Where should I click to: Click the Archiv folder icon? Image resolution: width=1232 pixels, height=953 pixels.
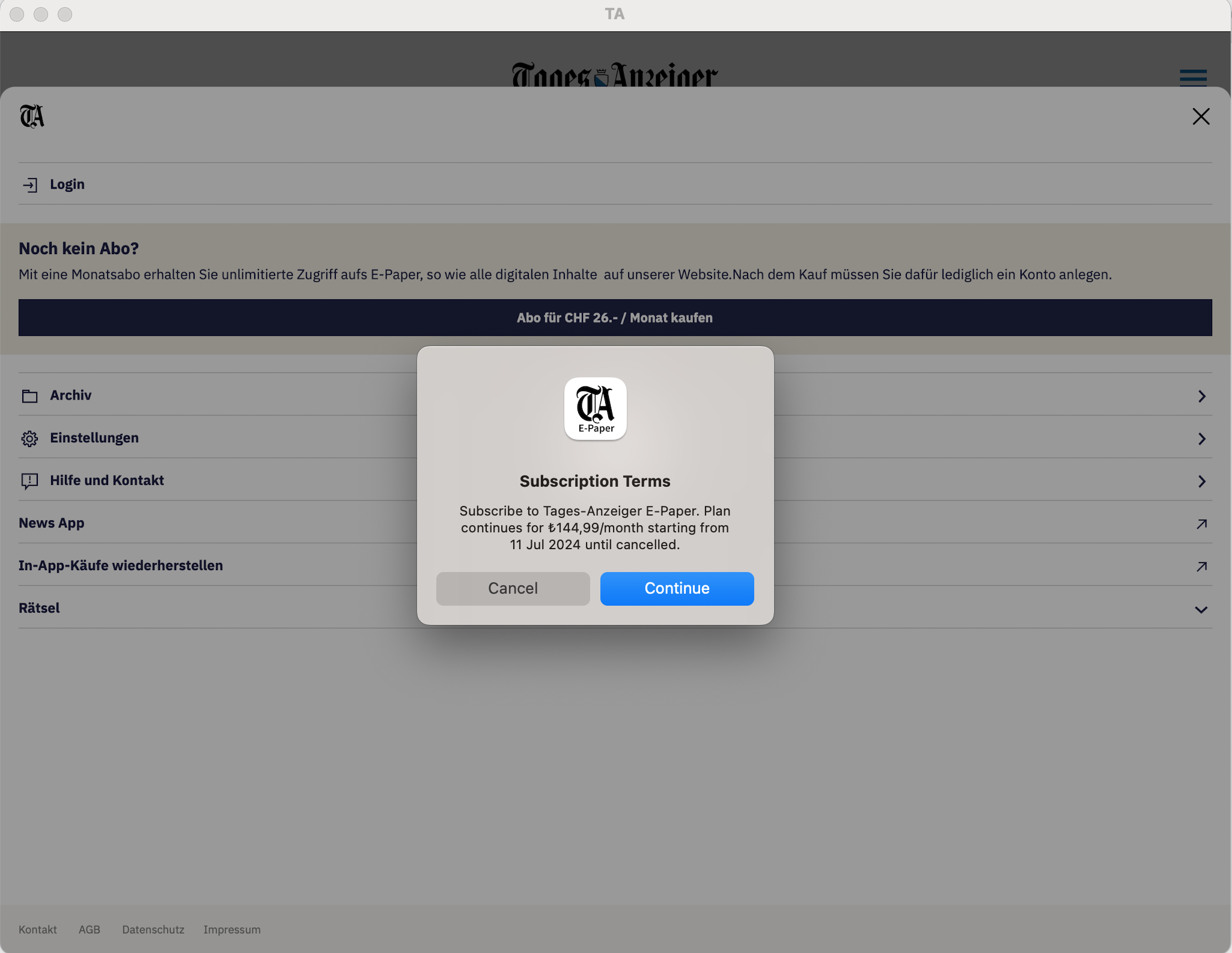(30, 396)
